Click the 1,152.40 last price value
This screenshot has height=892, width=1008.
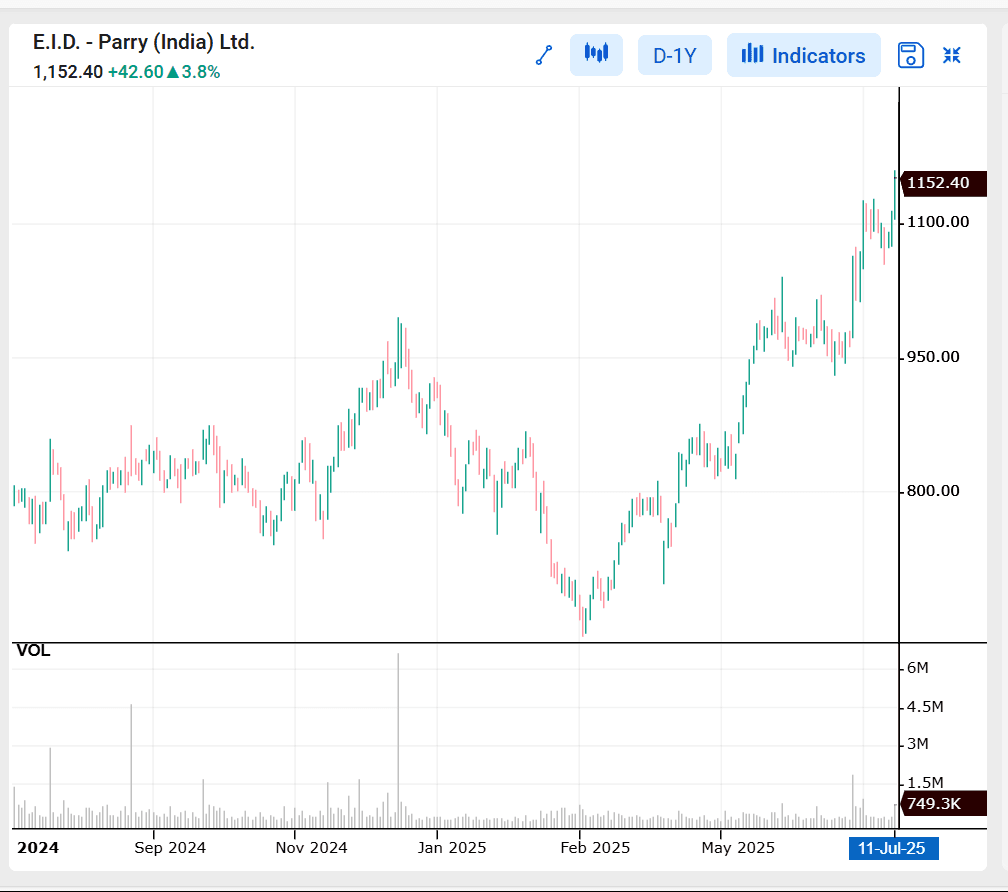click(68, 72)
